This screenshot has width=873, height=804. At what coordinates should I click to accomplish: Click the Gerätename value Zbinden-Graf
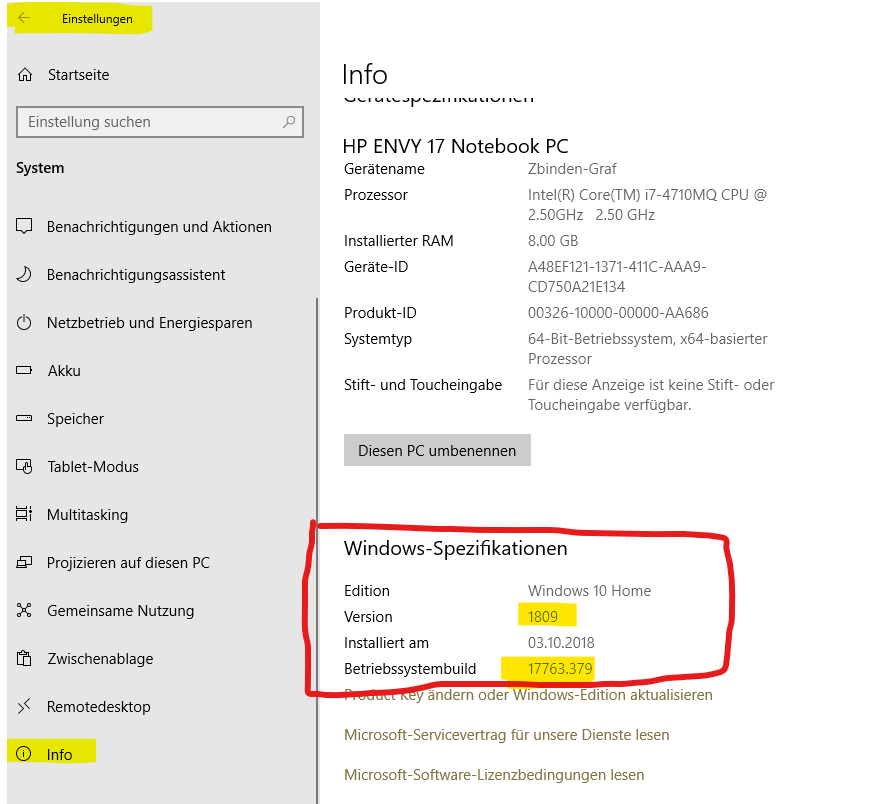coord(572,169)
